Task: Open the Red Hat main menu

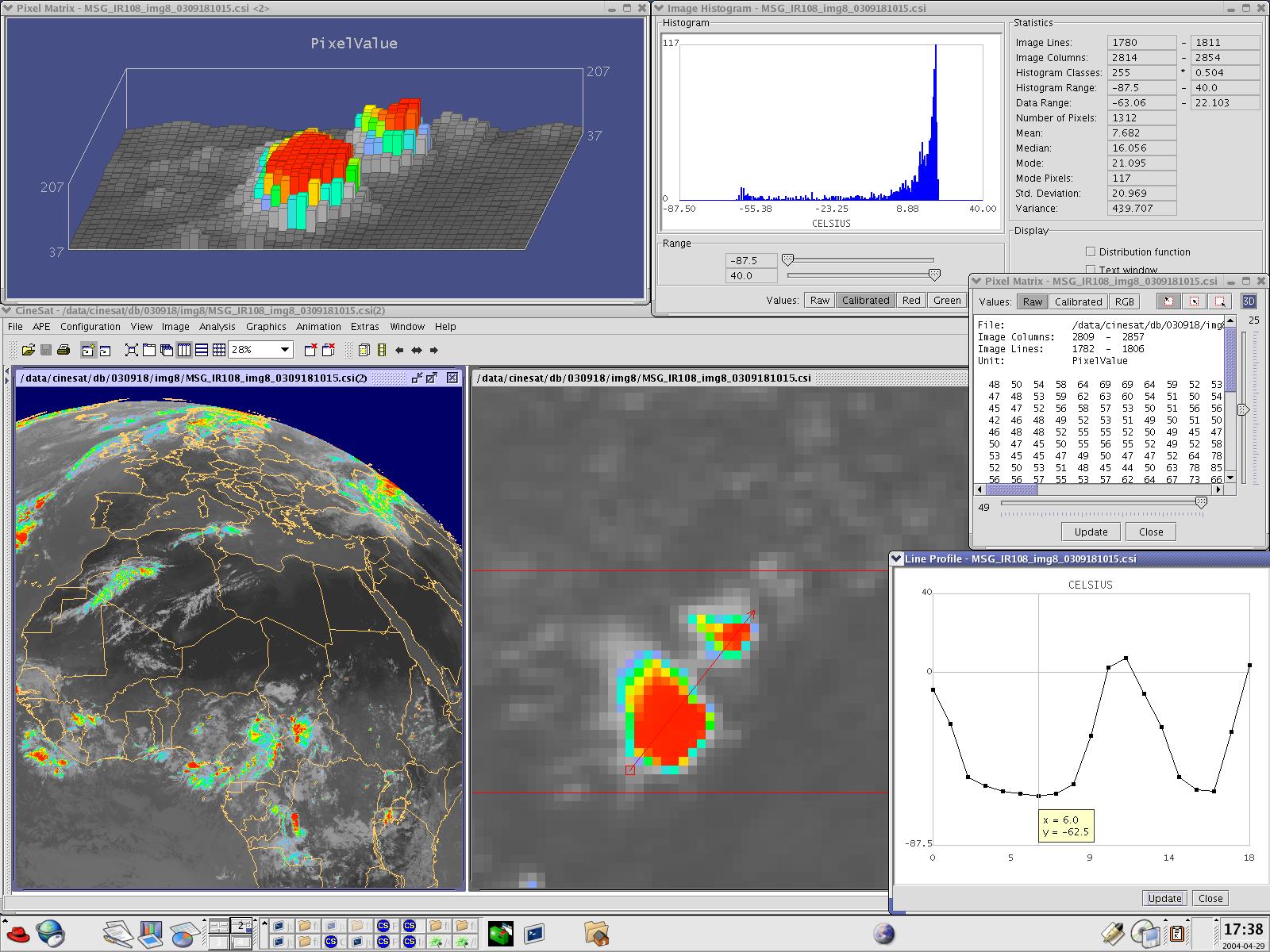Action: click(x=17, y=931)
